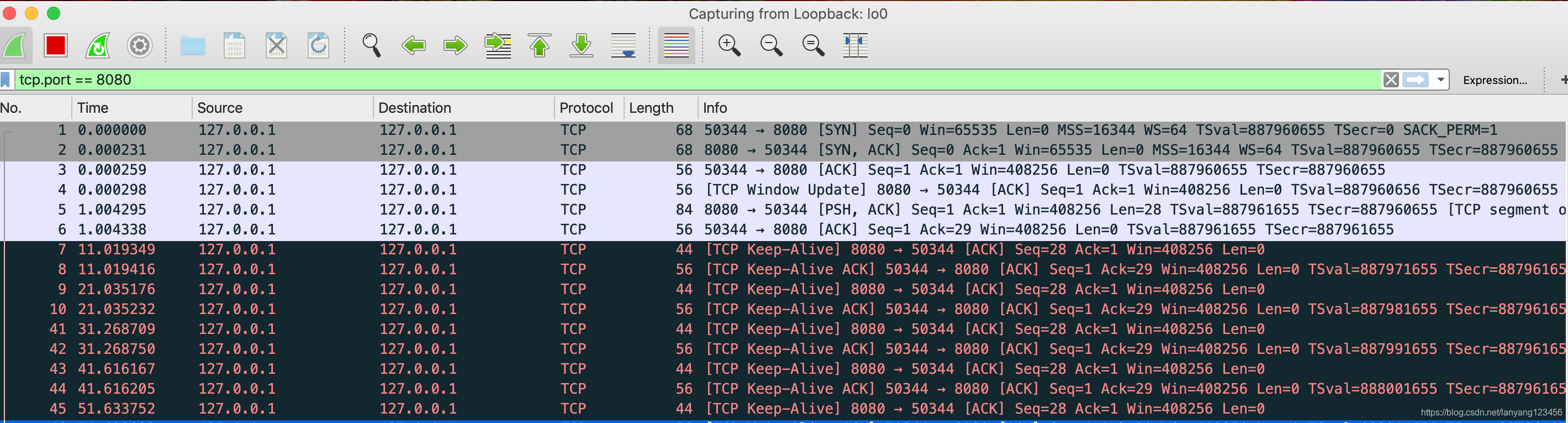Viewport: 1568px width, 423px height.
Task: Open the recent filter history dropdown
Action: click(1441, 80)
